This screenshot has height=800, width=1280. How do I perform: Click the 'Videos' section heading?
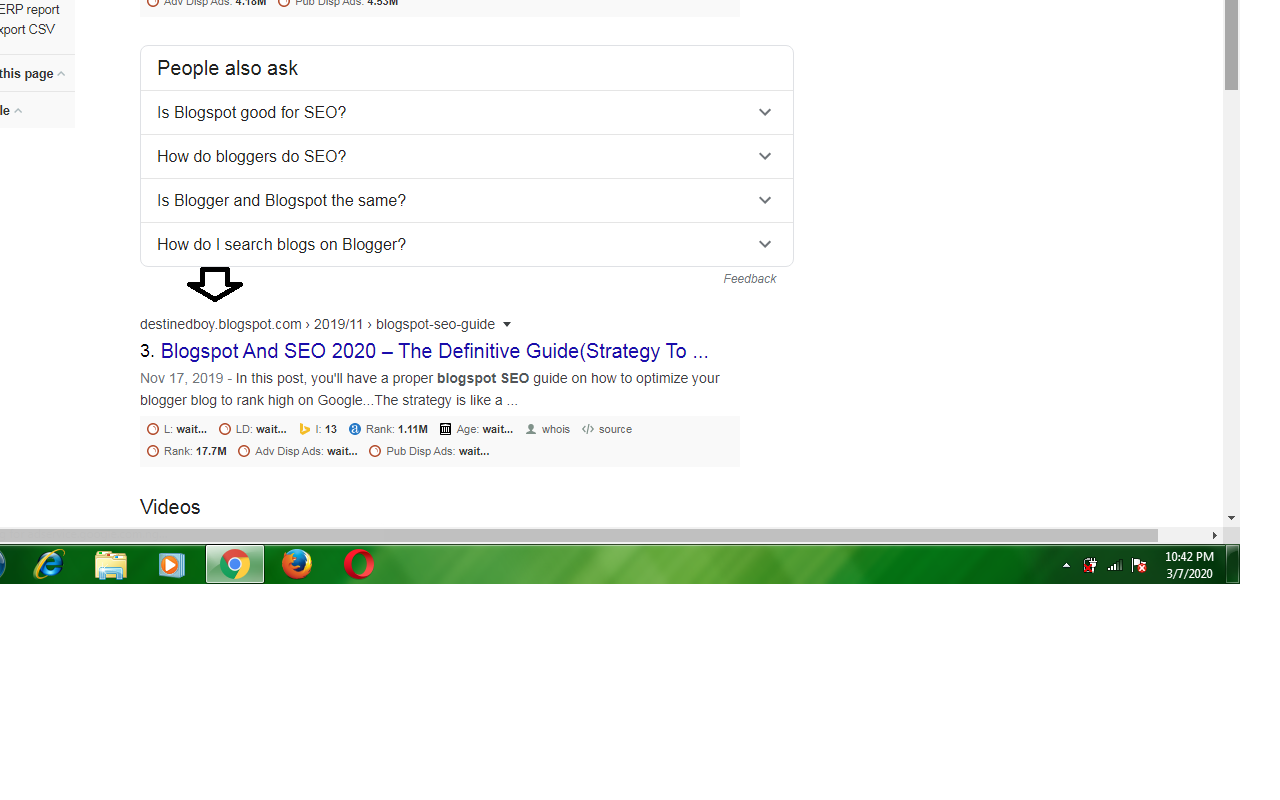tap(170, 507)
